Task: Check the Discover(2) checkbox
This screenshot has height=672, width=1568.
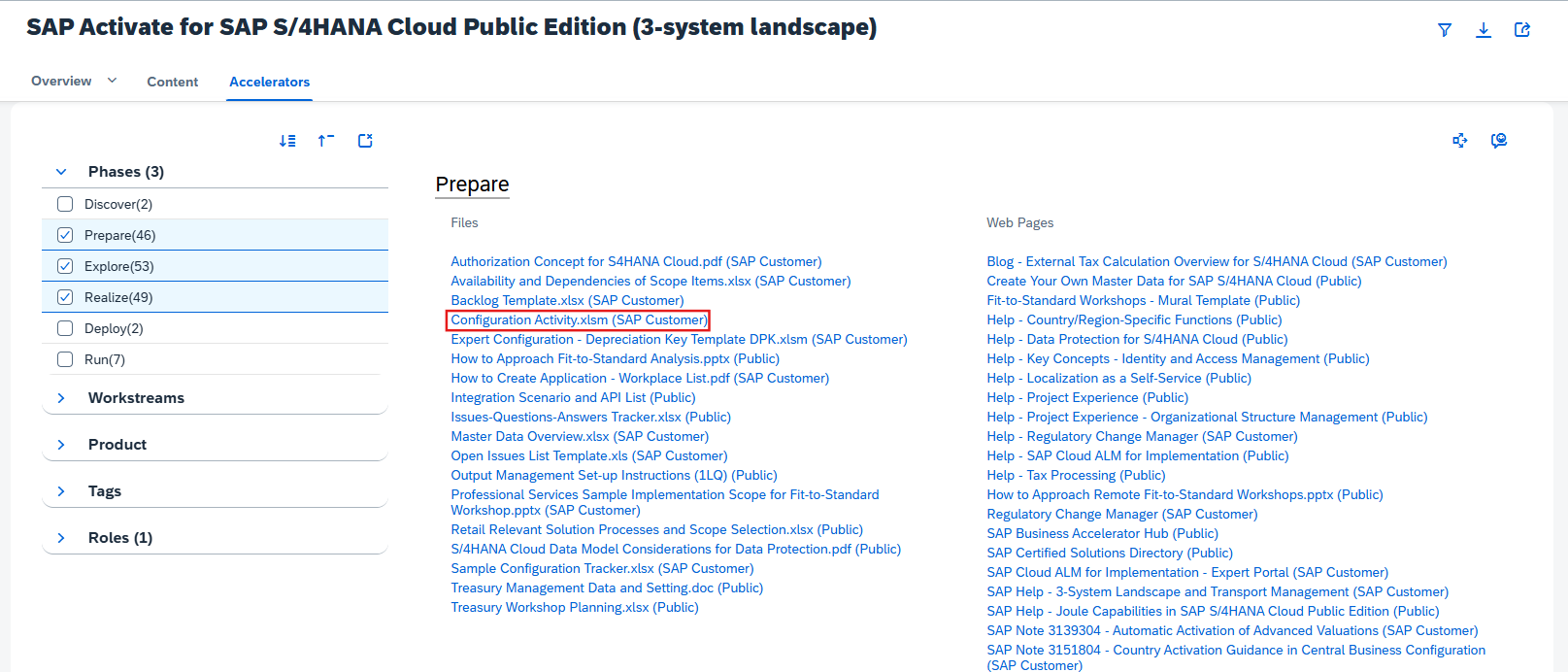Action: click(65, 204)
